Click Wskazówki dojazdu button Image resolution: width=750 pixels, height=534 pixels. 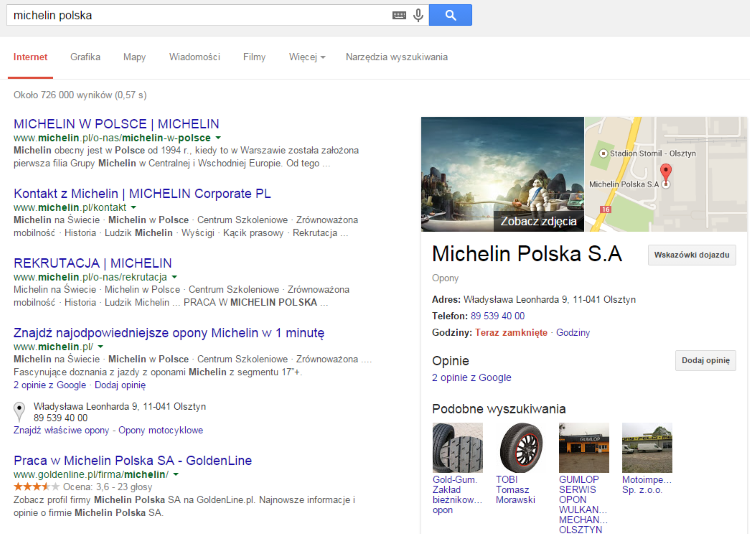click(692, 255)
